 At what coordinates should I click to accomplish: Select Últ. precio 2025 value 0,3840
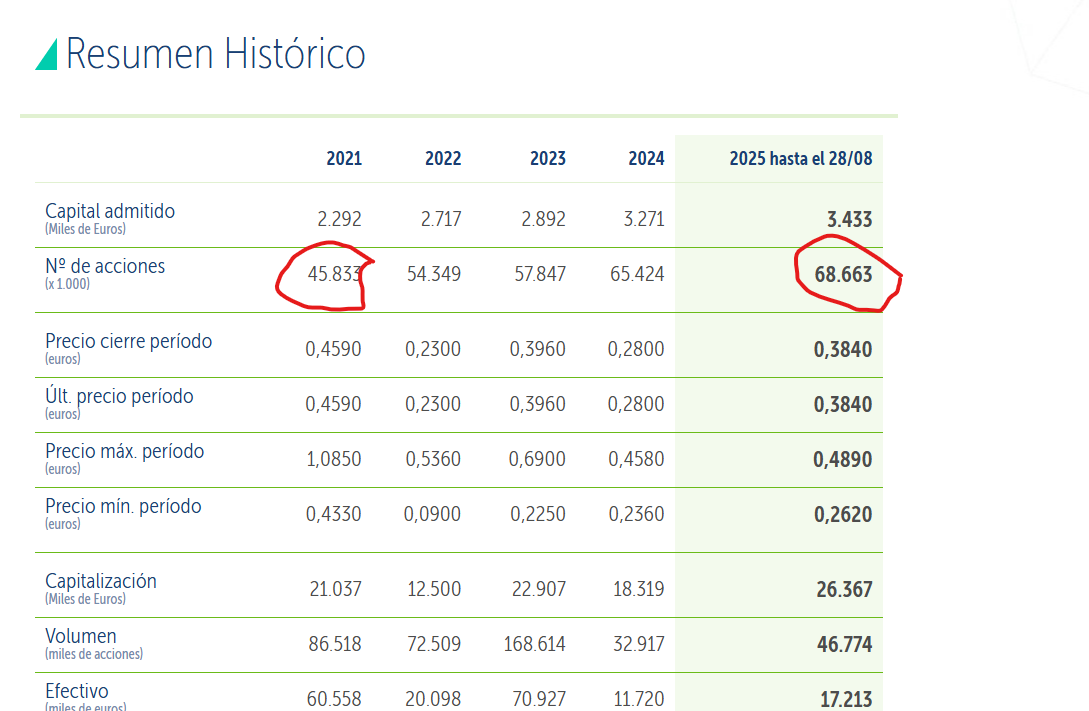pos(843,404)
